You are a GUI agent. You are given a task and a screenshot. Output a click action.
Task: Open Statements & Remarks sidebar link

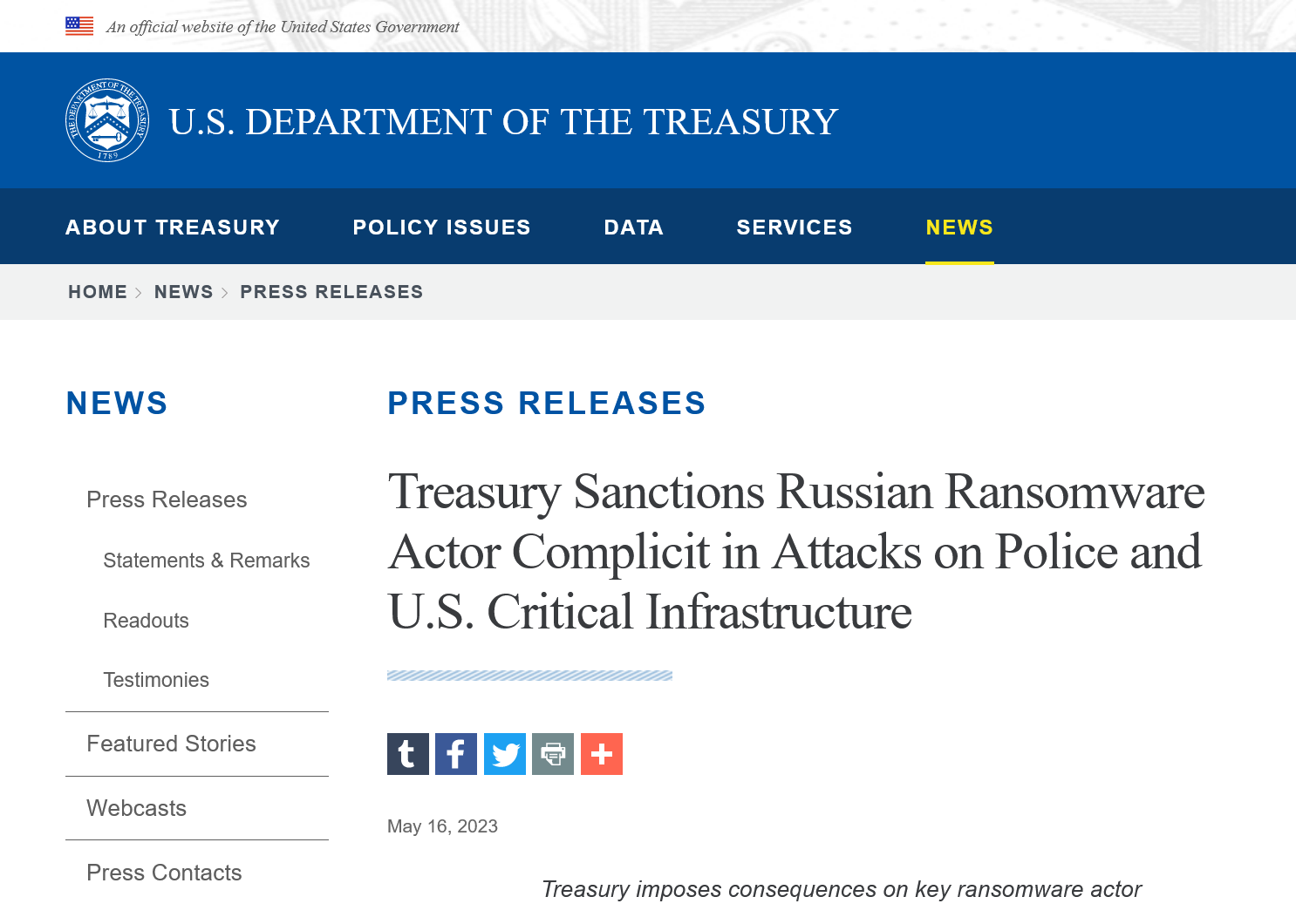point(207,561)
